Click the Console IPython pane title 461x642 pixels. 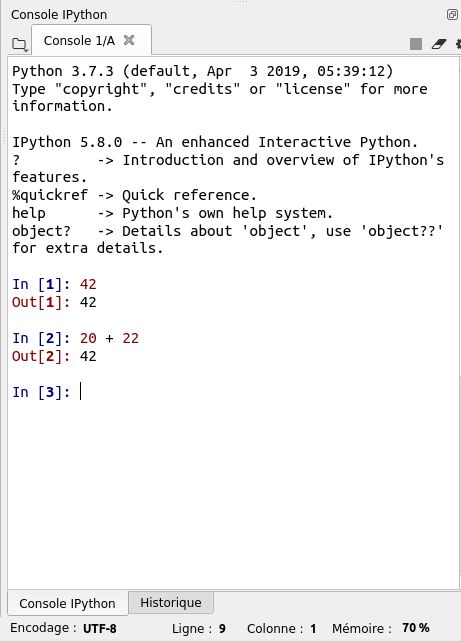point(59,15)
